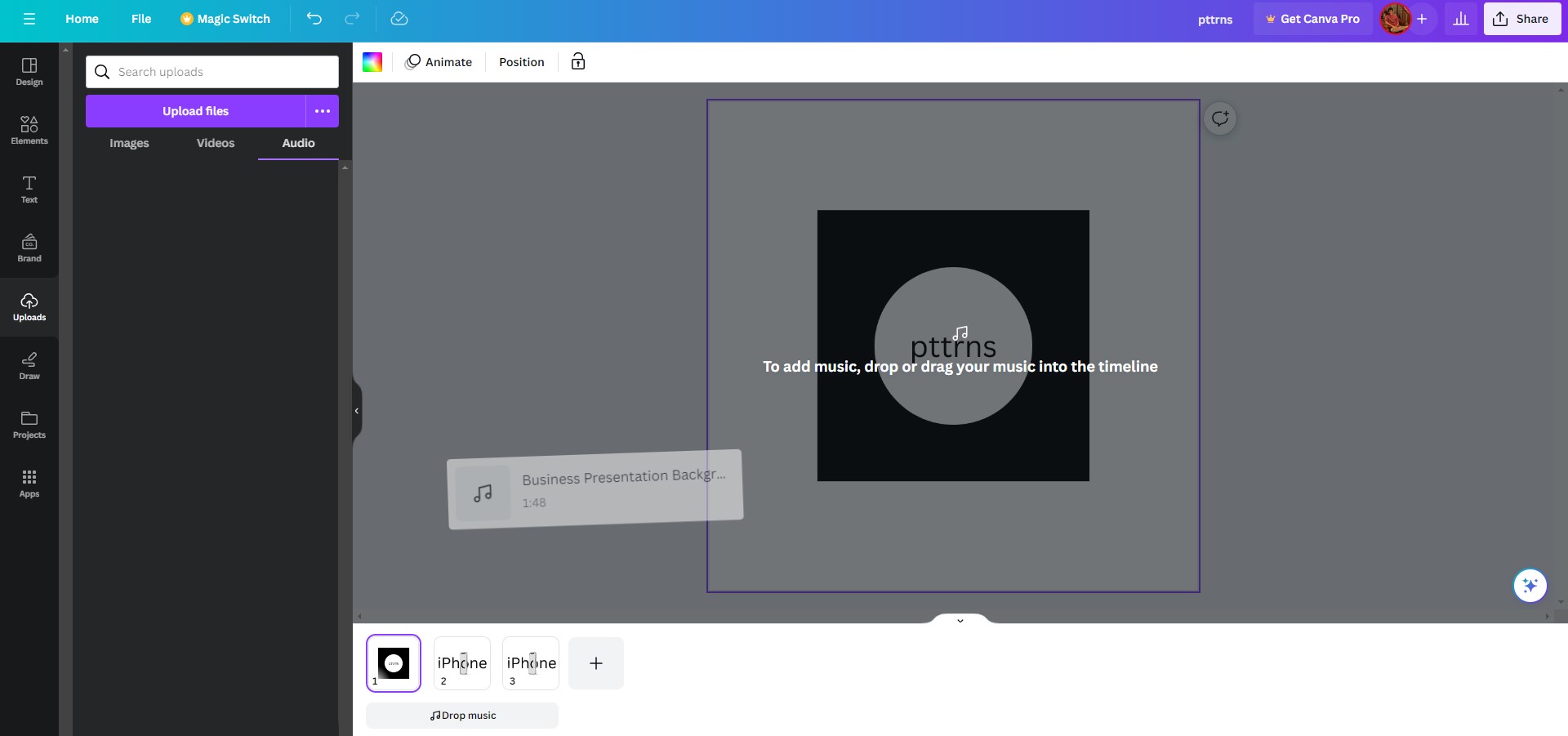The image size is (1568, 736).
Task: Open the Magic assistant sparkle button
Action: tap(1530, 585)
